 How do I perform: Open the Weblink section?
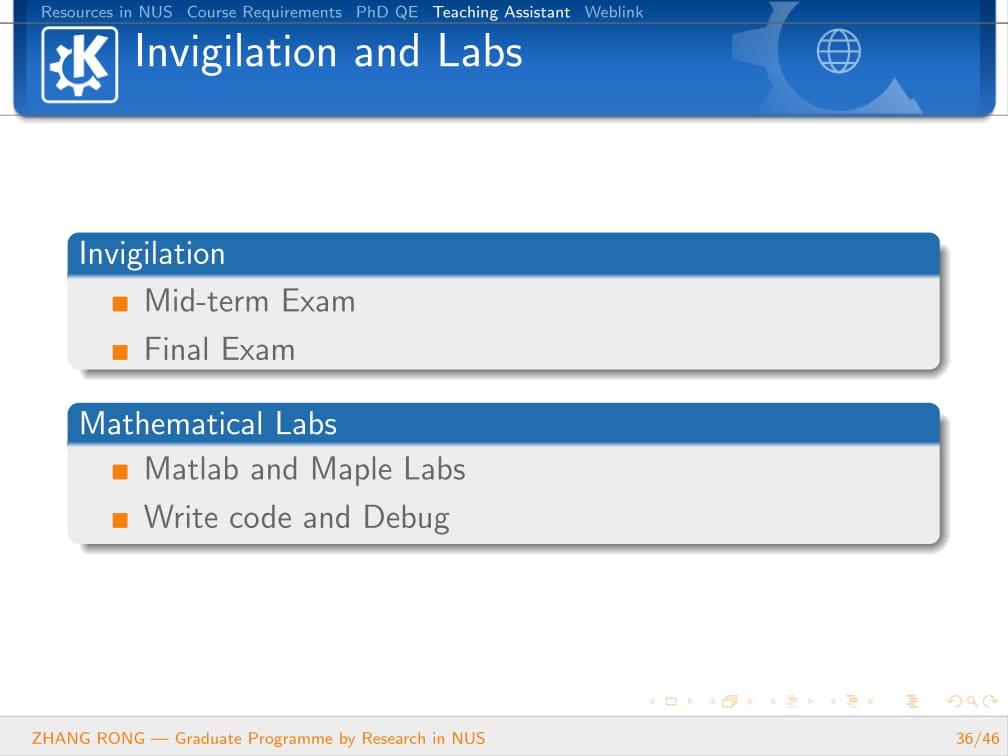pos(614,12)
